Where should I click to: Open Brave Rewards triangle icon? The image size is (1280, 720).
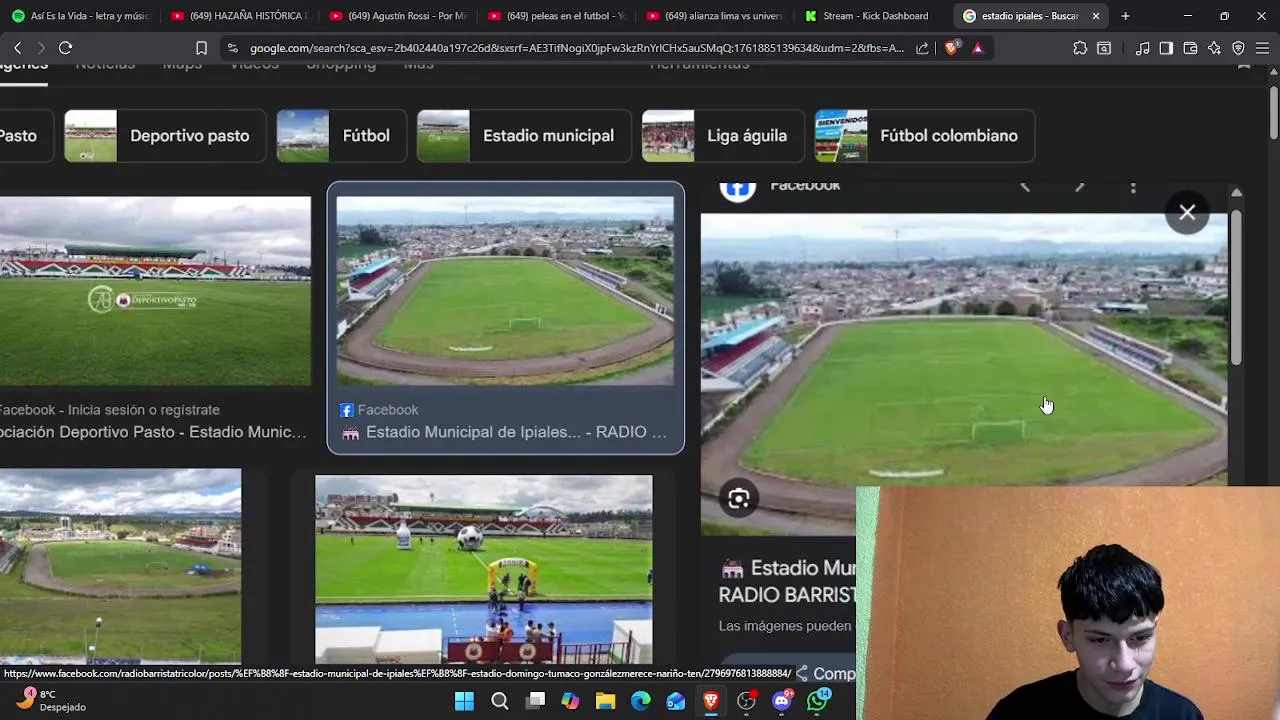(x=977, y=48)
